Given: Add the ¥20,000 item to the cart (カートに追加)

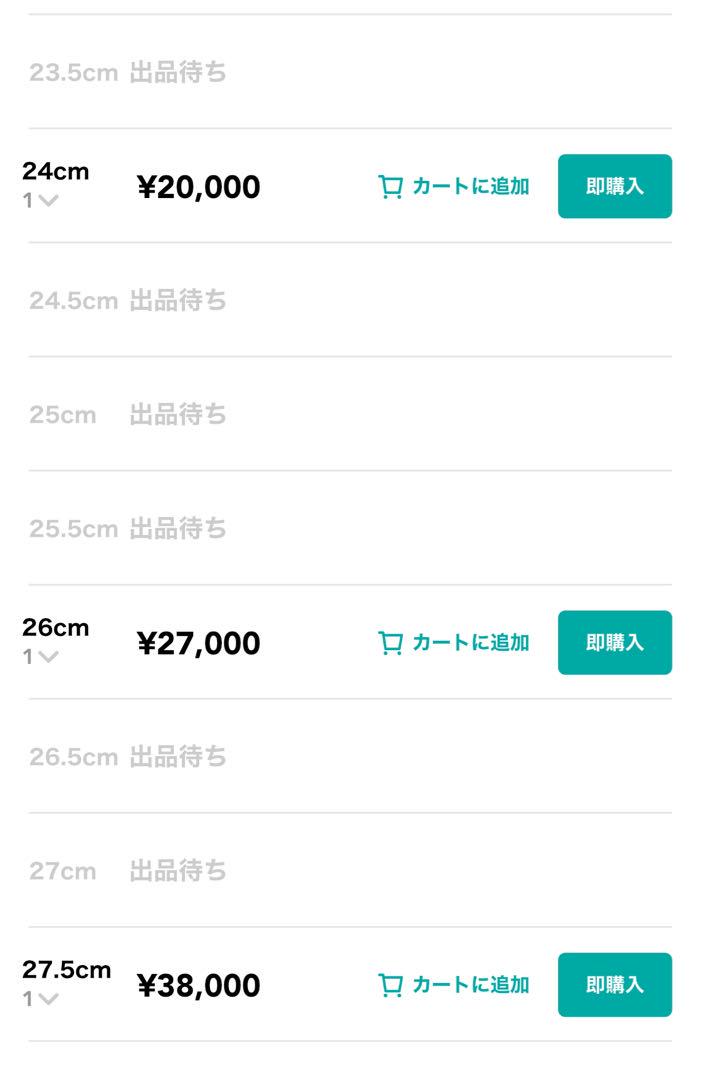Looking at the screenshot, I should [x=454, y=187].
